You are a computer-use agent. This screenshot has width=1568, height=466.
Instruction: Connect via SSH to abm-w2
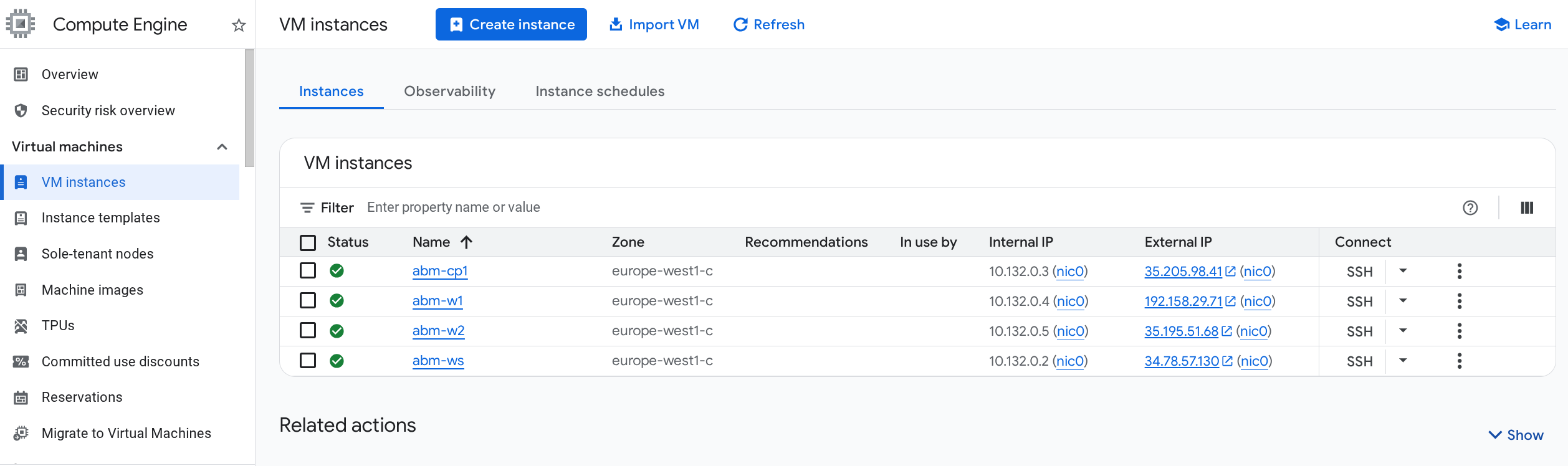(x=1359, y=331)
